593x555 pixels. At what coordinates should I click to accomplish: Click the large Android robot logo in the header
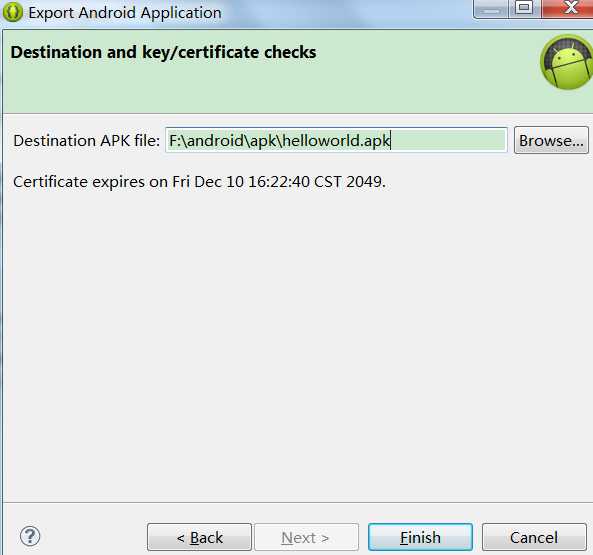tap(567, 62)
